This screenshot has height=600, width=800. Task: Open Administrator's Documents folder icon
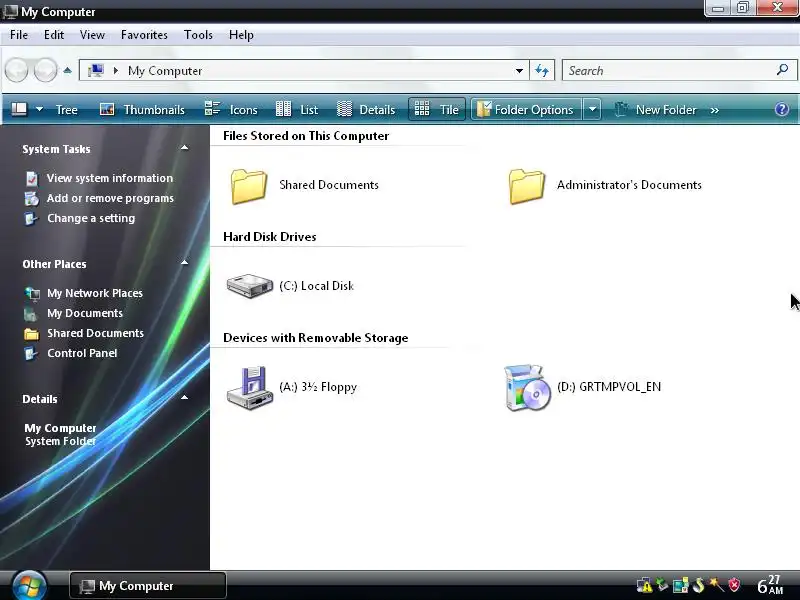pos(527,186)
